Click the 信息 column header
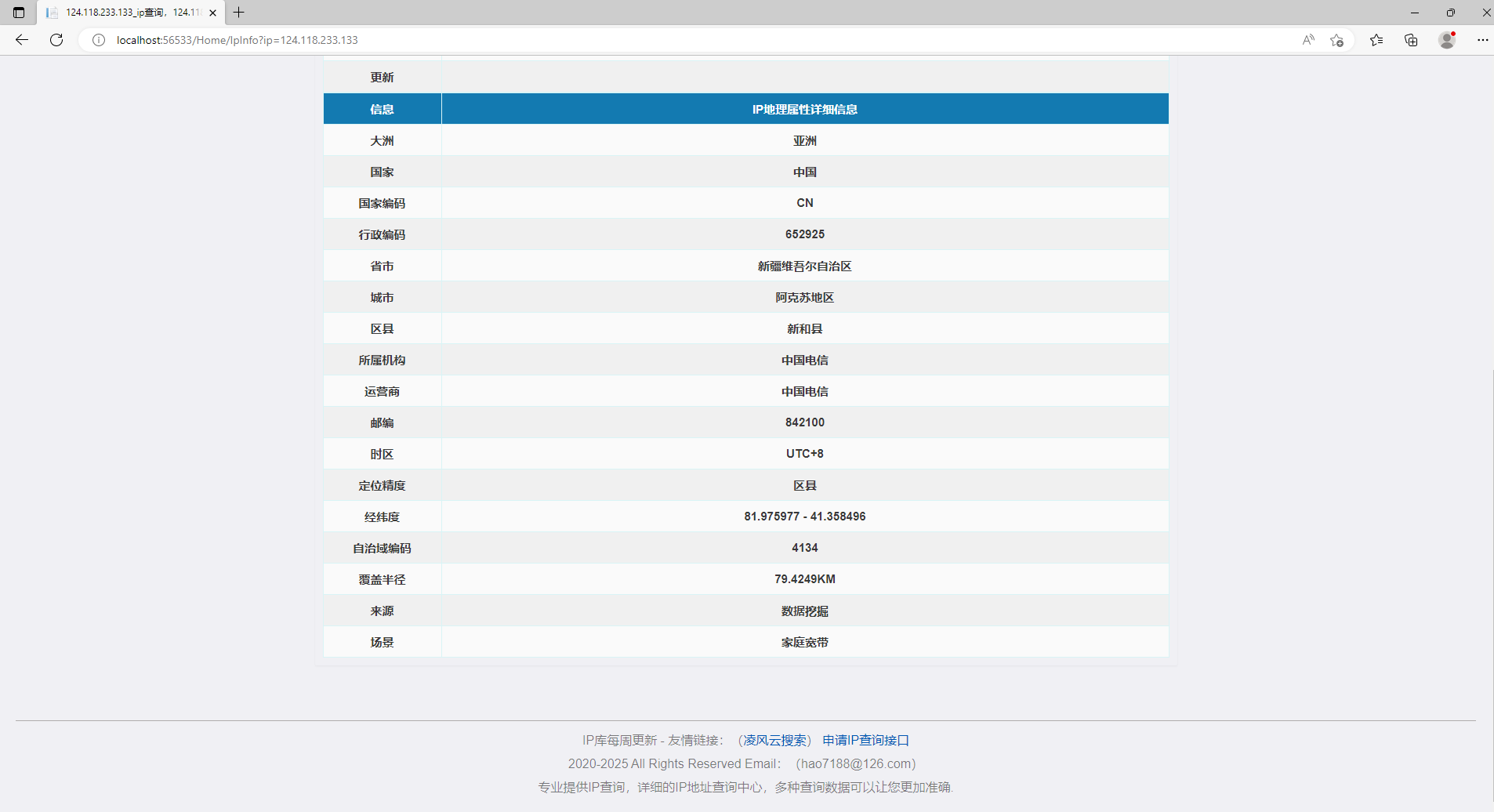Viewport: 1494px width, 812px height. [x=382, y=109]
